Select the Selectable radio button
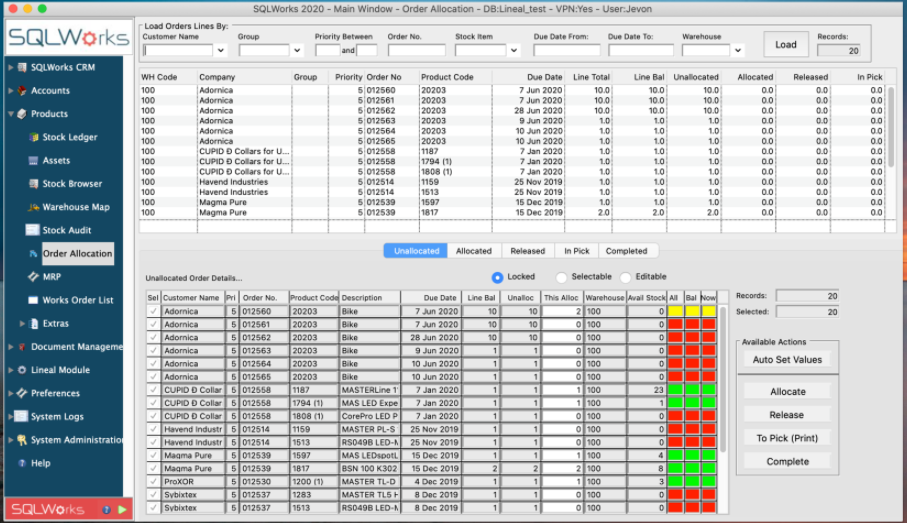Viewport: 907px width, 523px height. click(561, 277)
